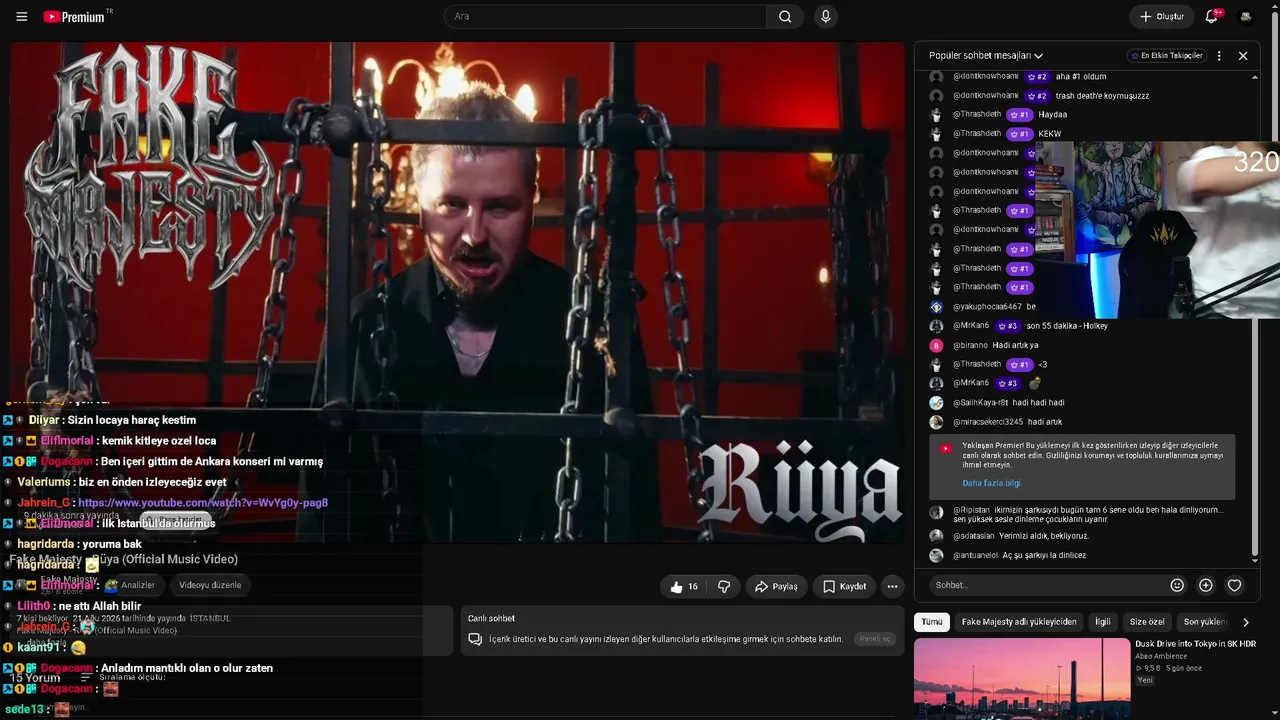Click @yakuphocaa6467's avatar in chat

[x=936, y=307]
